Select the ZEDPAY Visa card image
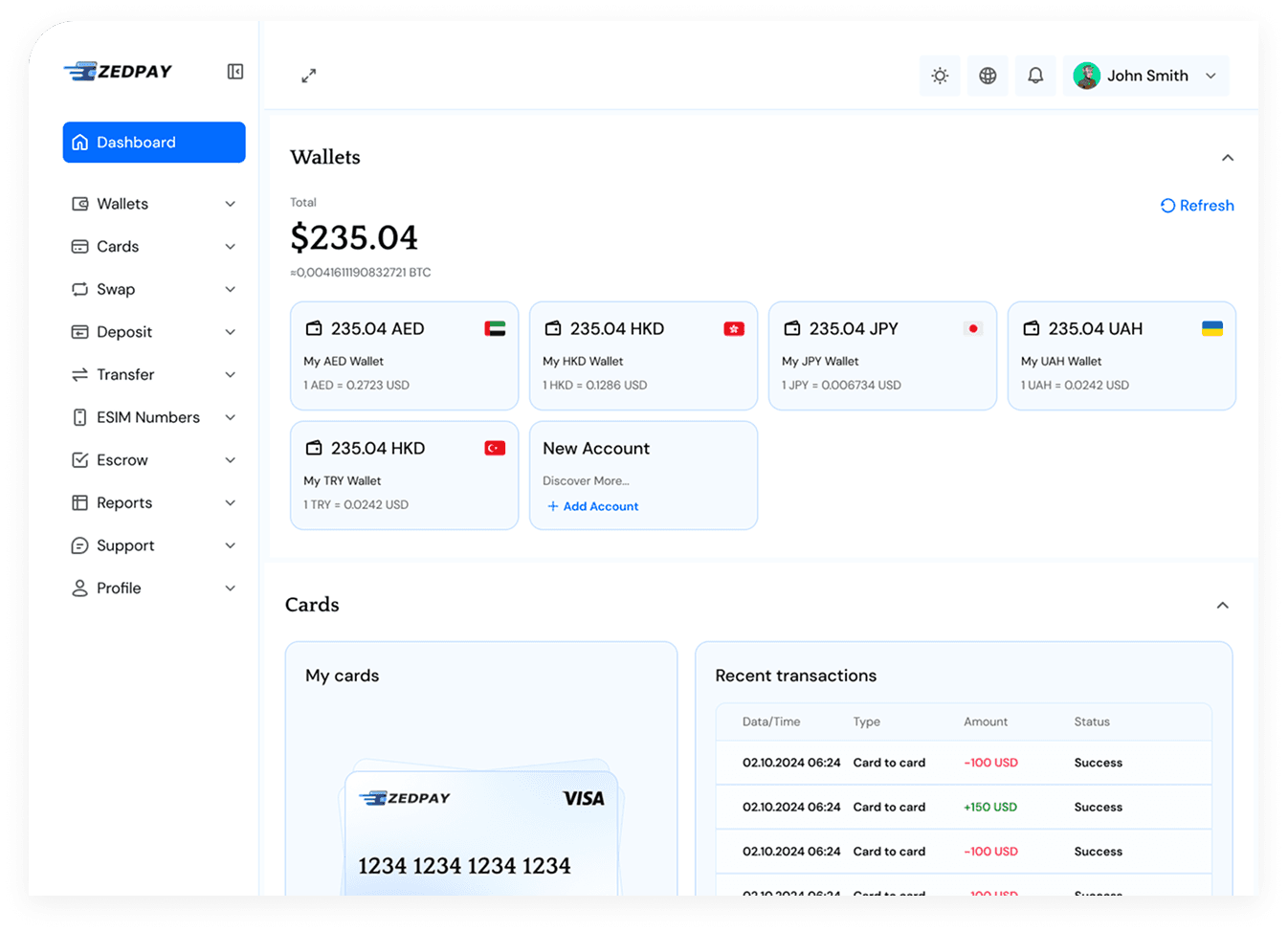This screenshot has width=1288, height=932. pos(481,831)
